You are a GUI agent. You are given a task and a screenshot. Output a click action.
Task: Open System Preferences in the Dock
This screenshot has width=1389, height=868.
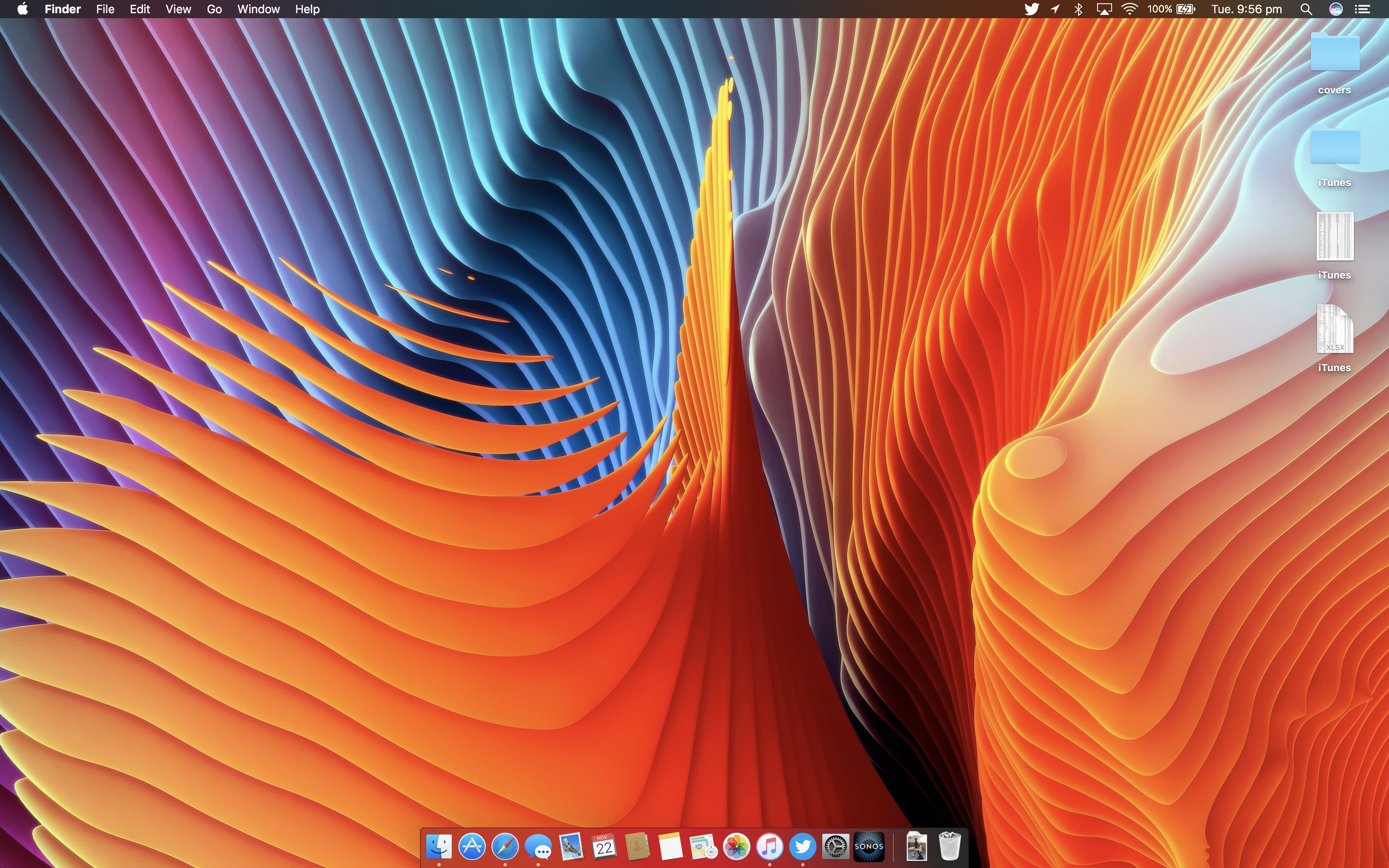836,846
